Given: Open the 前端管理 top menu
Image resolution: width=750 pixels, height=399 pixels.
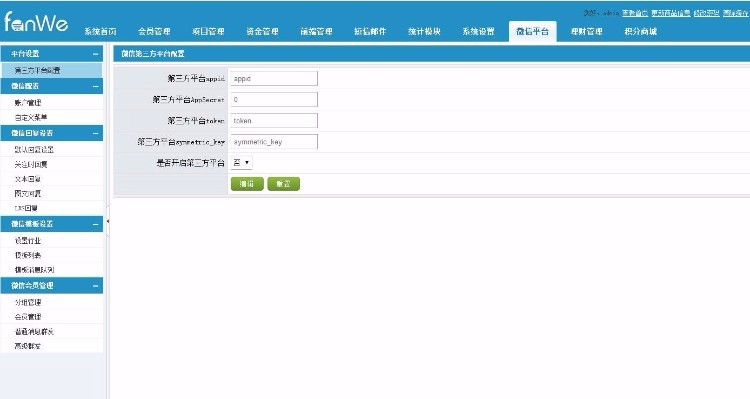Looking at the screenshot, I should (316, 32).
